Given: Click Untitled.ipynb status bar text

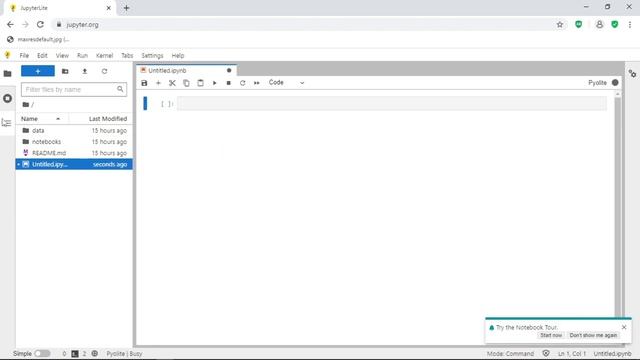Looking at the screenshot, I should (612, 354).
